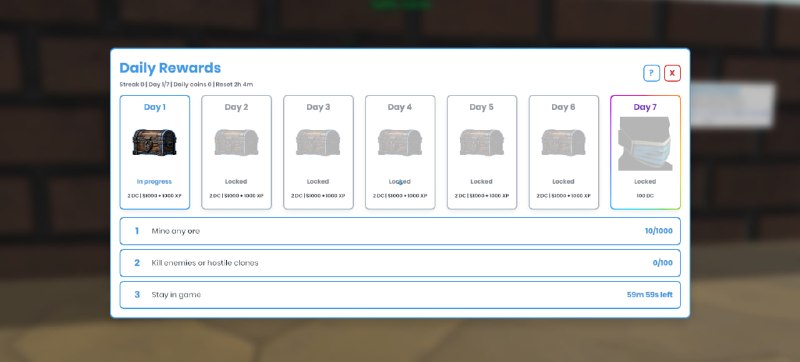Screen dimensions: 800x362
Task: Click the 59m 59s left timer
Action: pos(649,295)
